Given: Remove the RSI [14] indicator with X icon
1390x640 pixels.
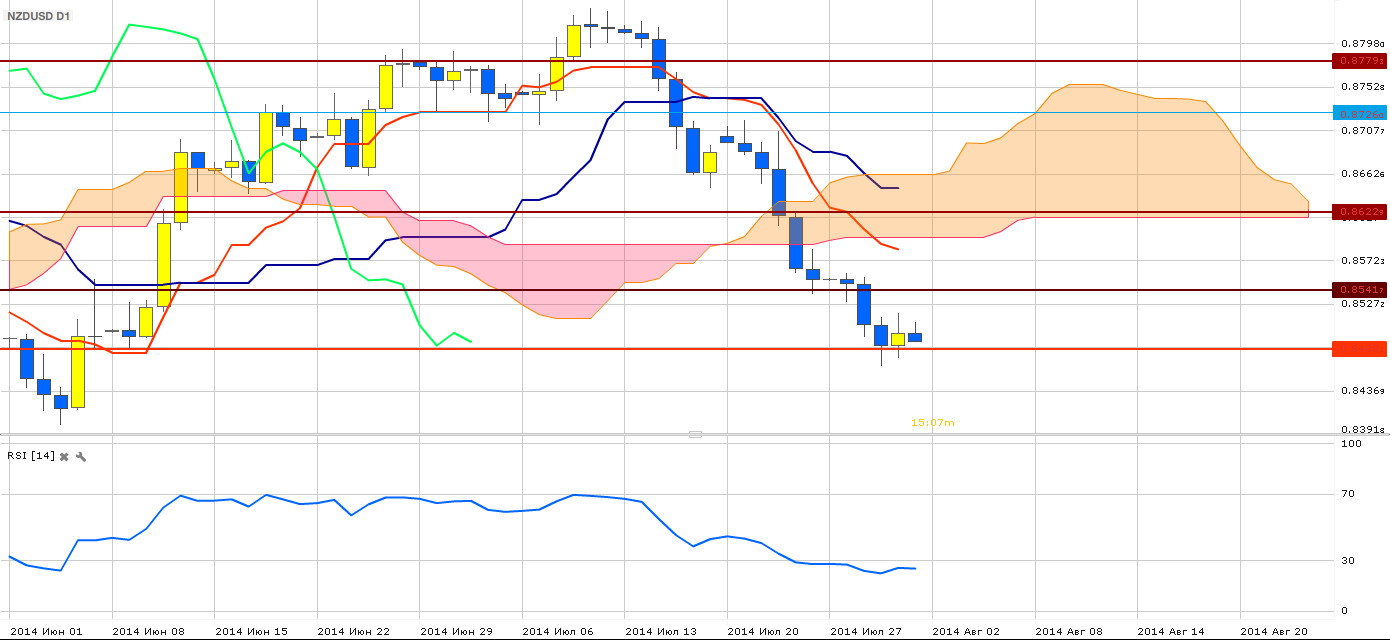Looking at the screenshot, I should pyautogui.click(x=64, y=457).
